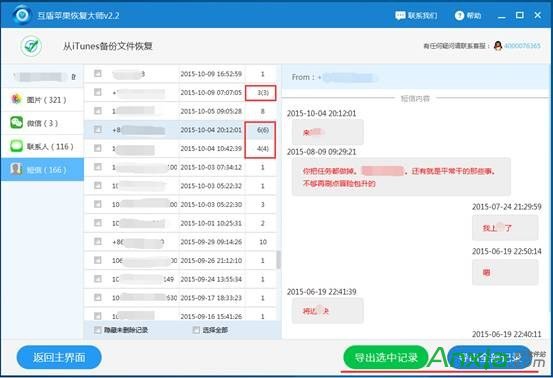The image size is (553, 378).
Task: Click the green contacts message icon
Action: point(16,146)
